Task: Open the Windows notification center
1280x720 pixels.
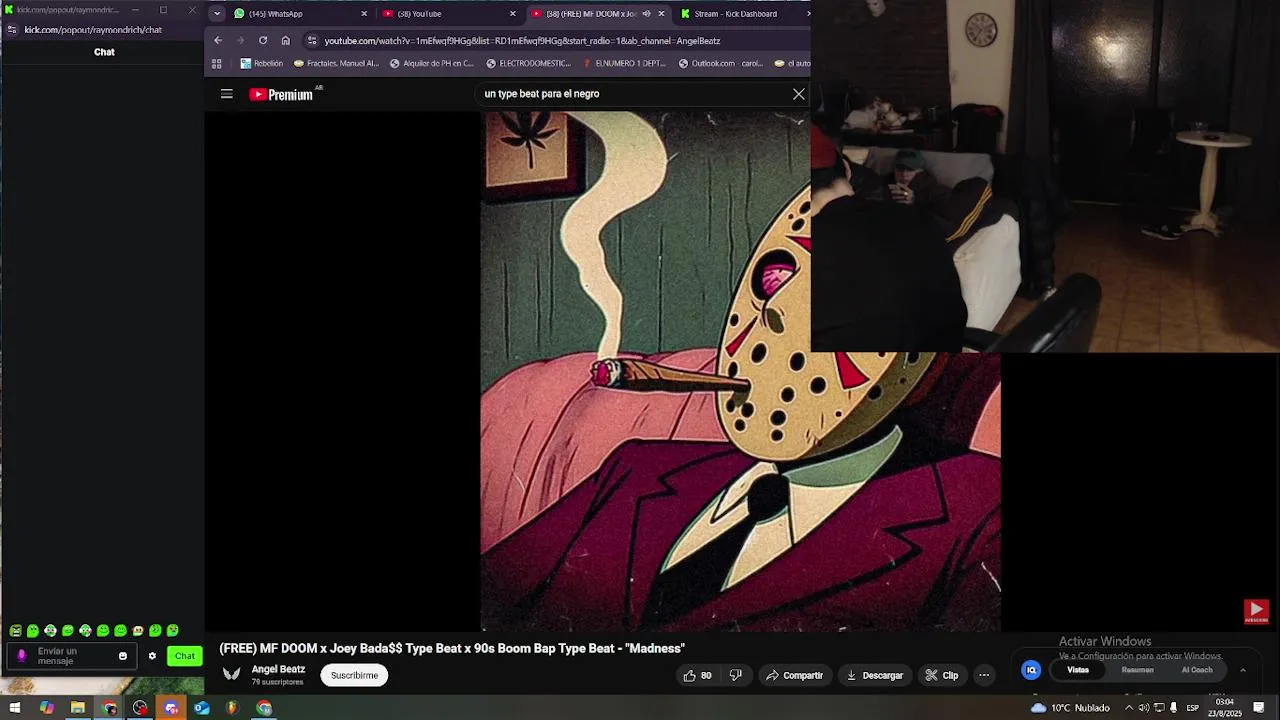Action: click(x=1259, y=708)
